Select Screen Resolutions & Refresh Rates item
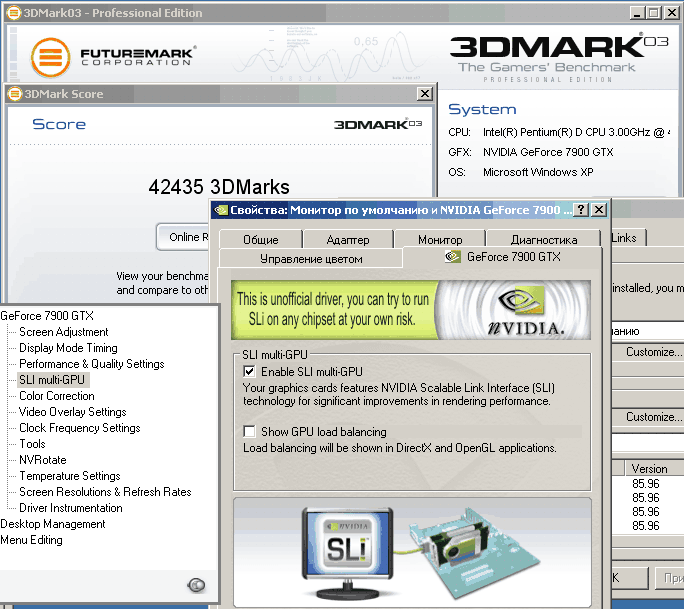 pos(105,492)
